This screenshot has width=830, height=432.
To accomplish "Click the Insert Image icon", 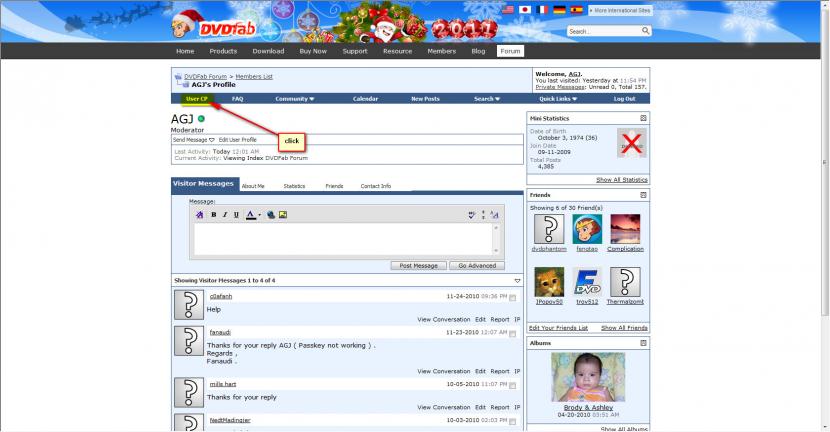I will (x=283, y=215).
